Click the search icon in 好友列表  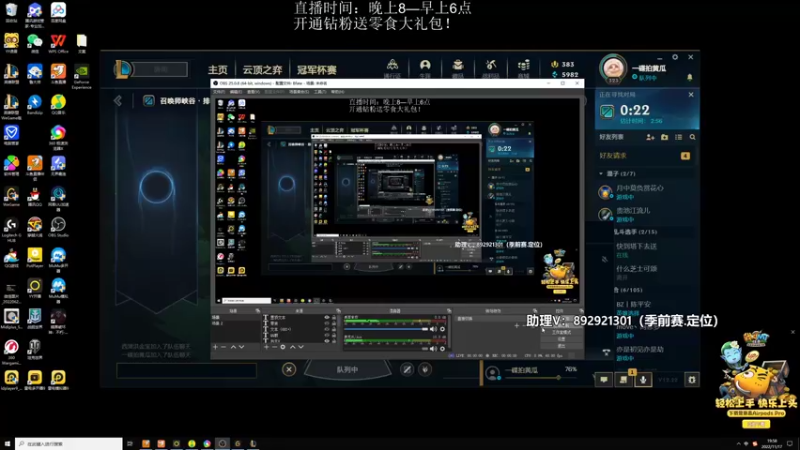coord(692,137)
